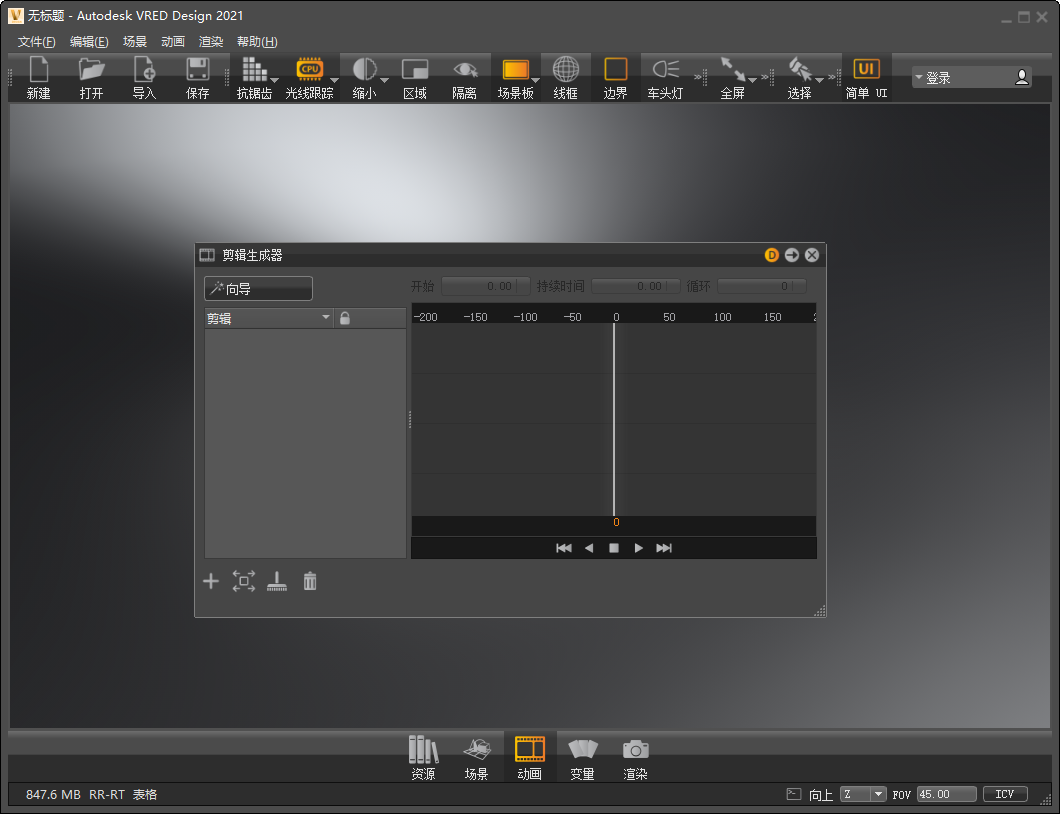Click the -100 mark on timeline ruler

(x=525, y=317)
